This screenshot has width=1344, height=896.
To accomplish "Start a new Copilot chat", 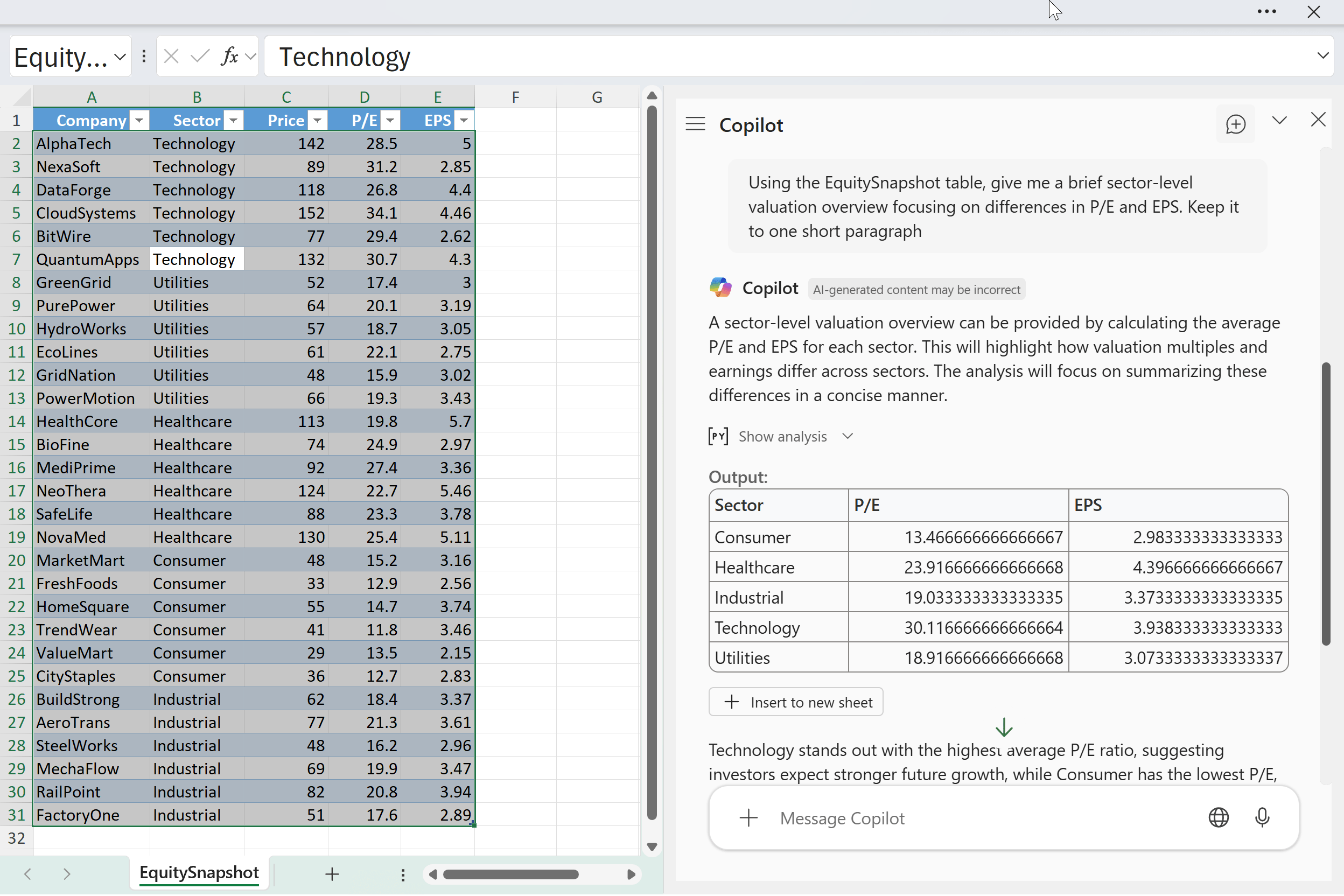I will pyautogui.click(x=1235, y=124).
